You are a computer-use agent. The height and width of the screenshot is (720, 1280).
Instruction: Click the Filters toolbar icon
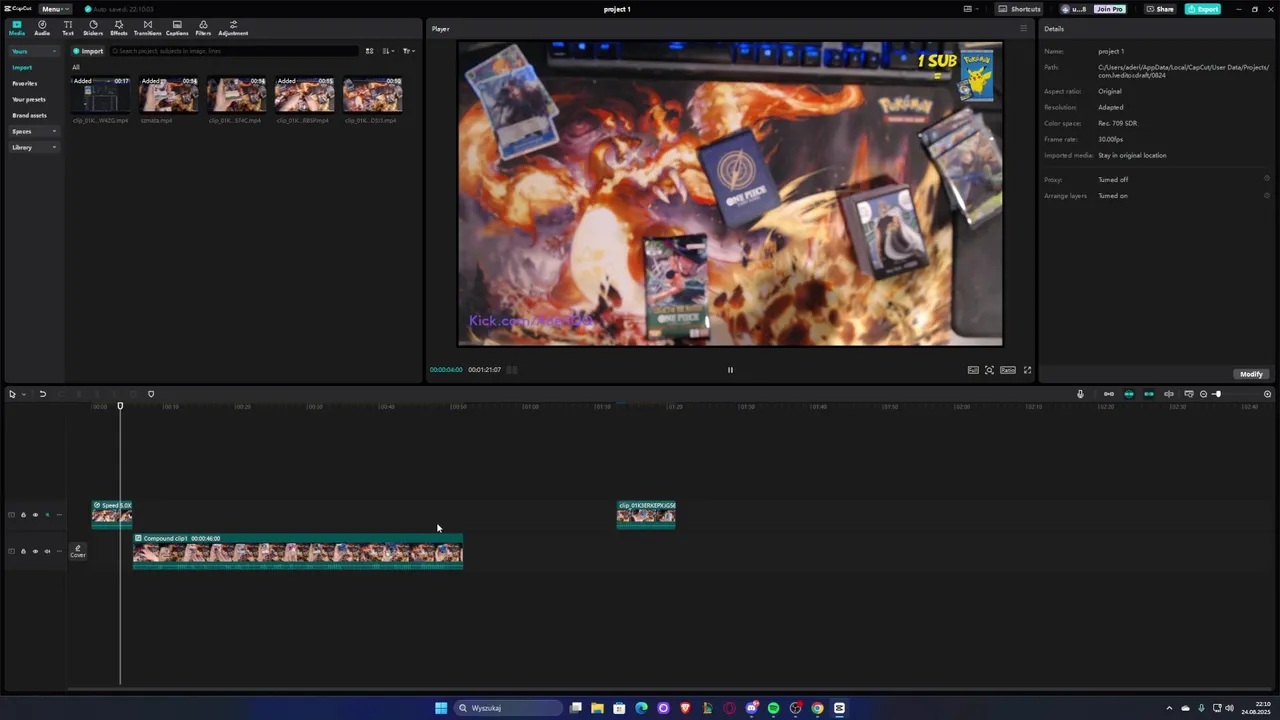[203, 28]
